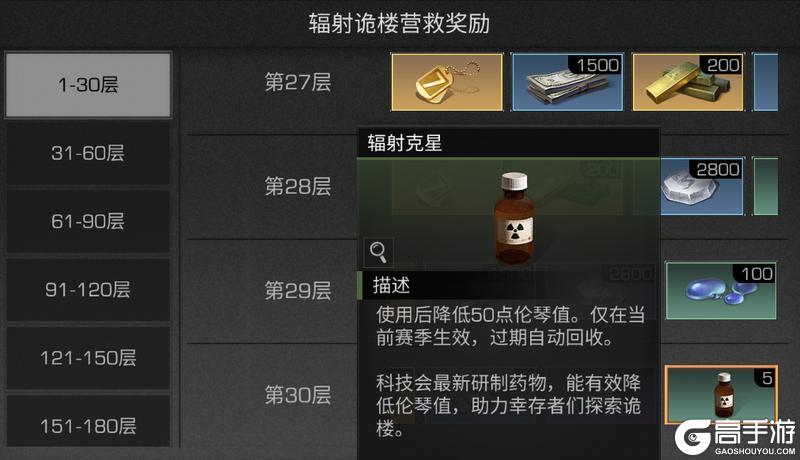Switch to the 1-30层 floor range tab
The height and width of the screenshot is (460, 800).
88,85
